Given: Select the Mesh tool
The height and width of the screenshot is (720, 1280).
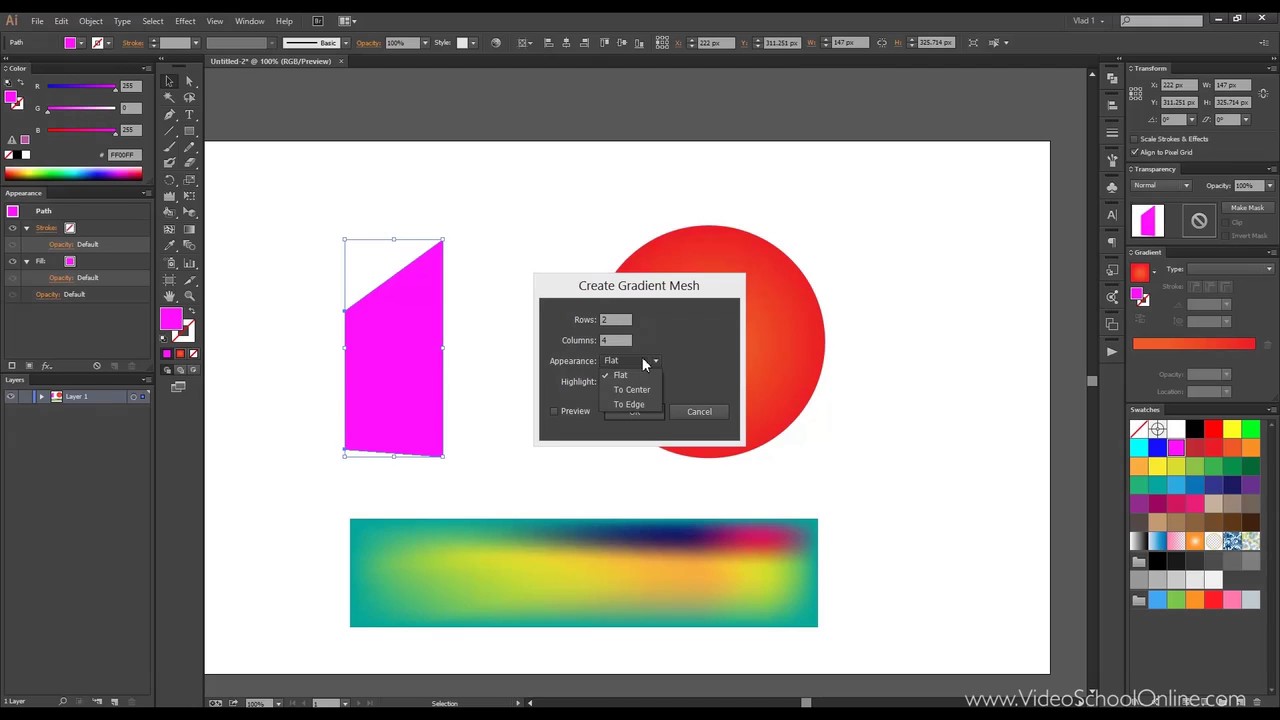Looking at the screenshot, I should pos(169,229).
